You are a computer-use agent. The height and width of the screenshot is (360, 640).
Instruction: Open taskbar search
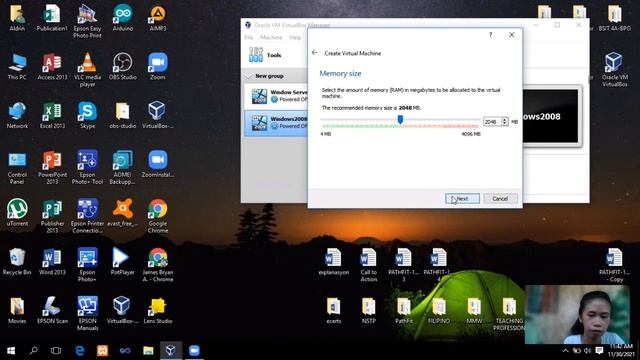[34, 351]
